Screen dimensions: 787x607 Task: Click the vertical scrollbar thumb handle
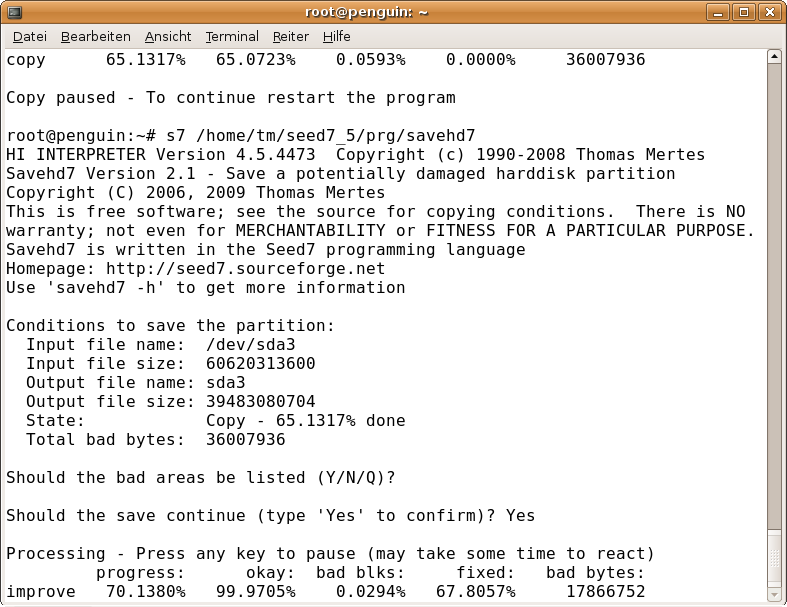point(774,558)
